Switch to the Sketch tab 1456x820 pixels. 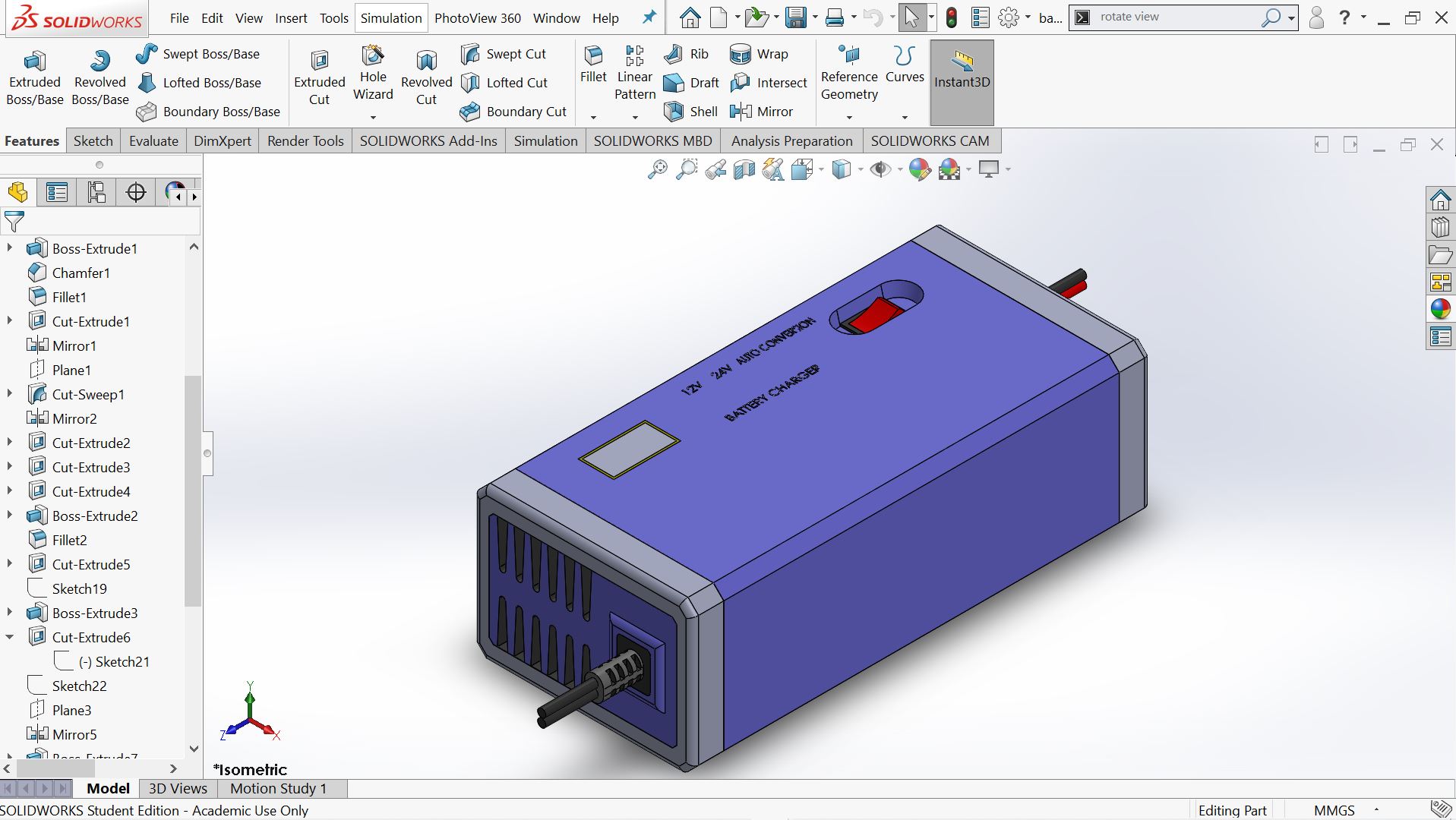[93, 141]
